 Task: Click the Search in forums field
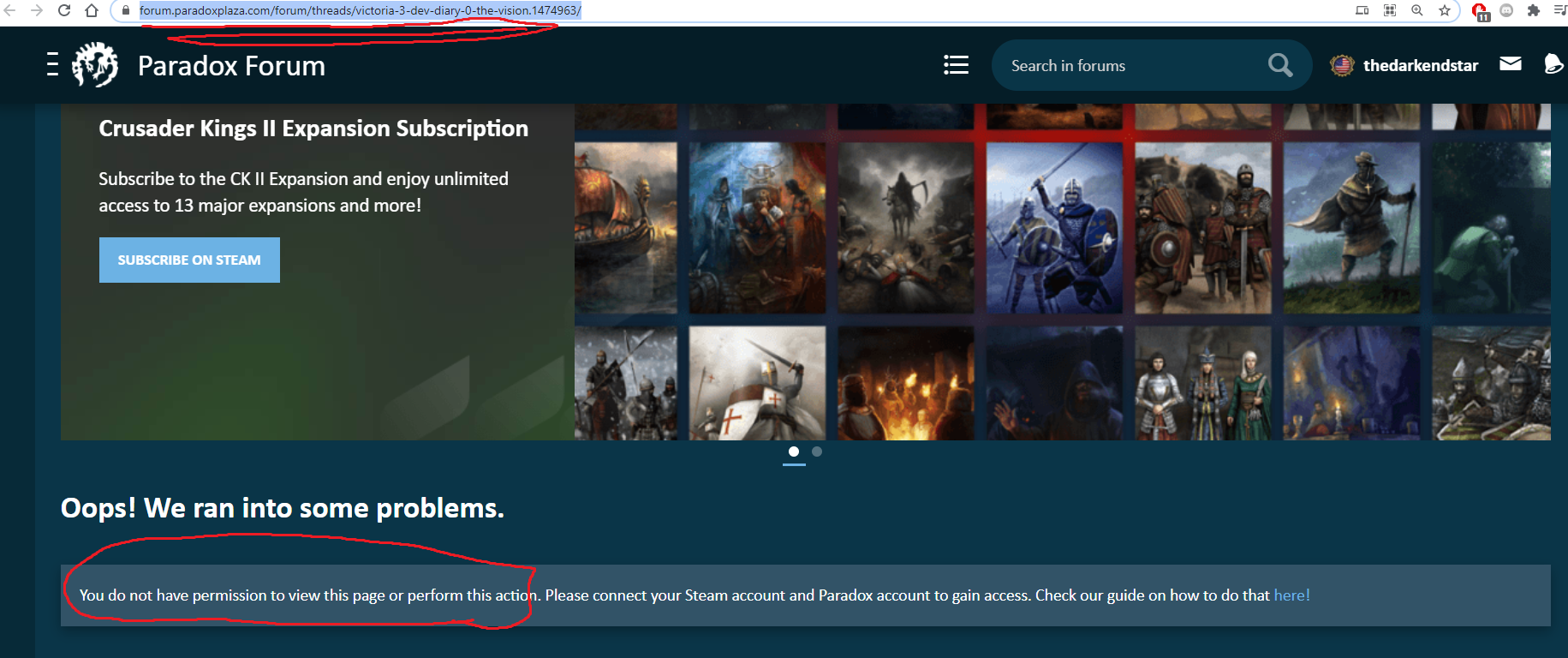(1130, 65)
